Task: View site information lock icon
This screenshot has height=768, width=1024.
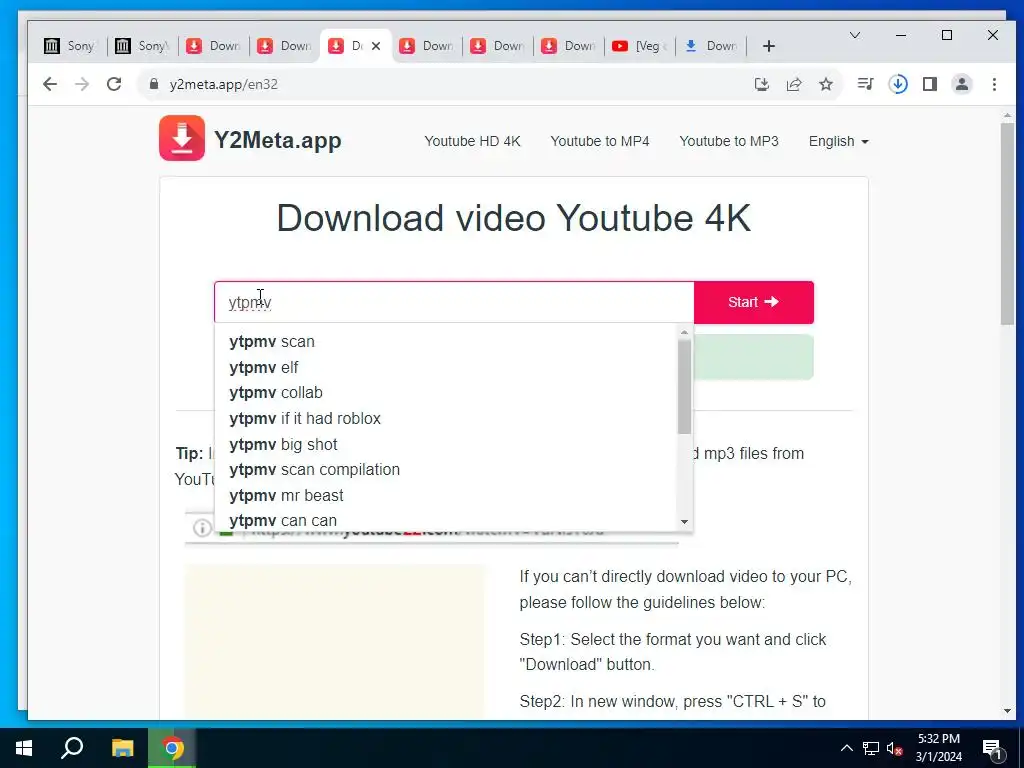Action: pos(154,84)
